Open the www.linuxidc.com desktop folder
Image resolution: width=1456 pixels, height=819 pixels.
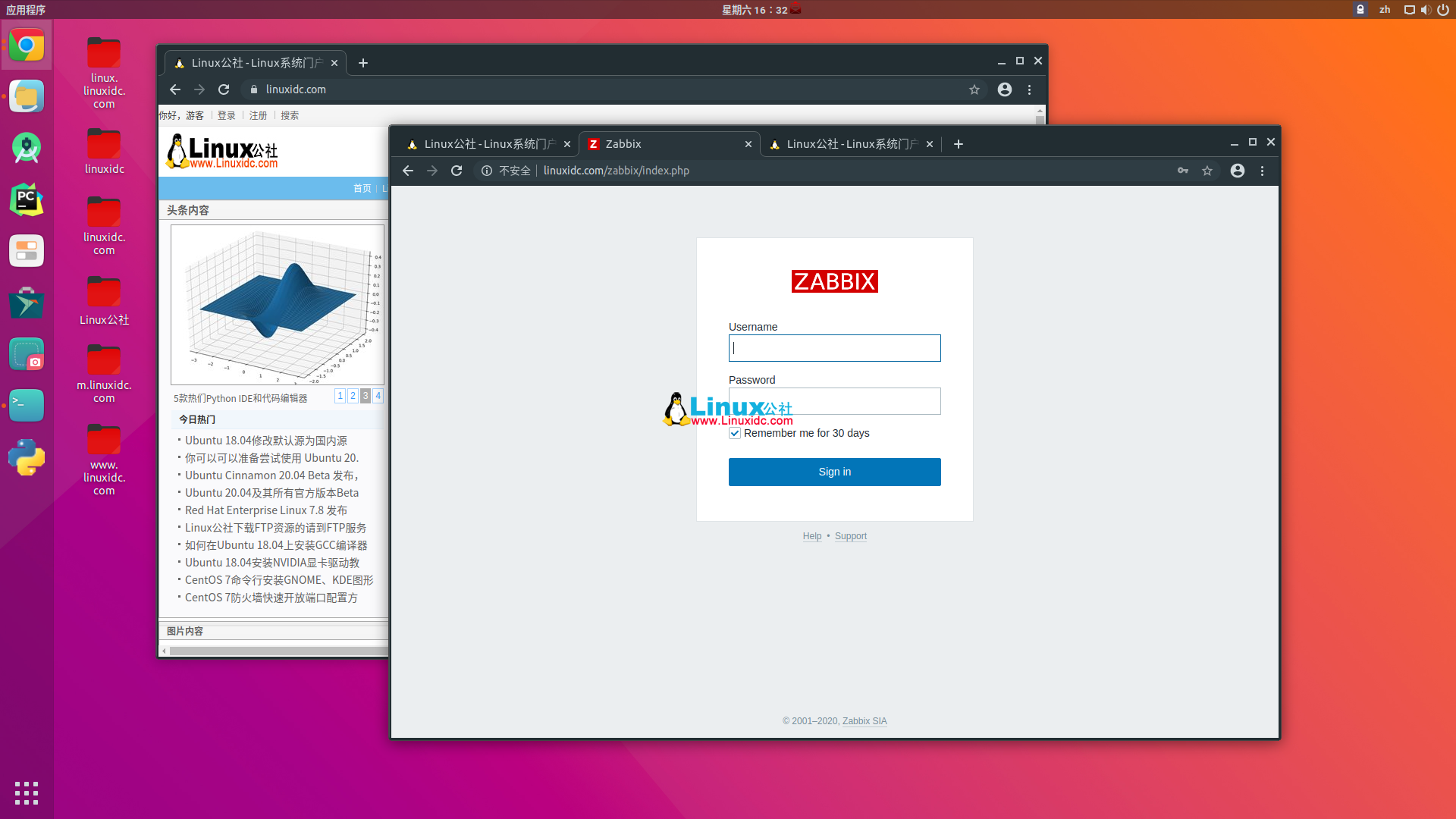104,459
